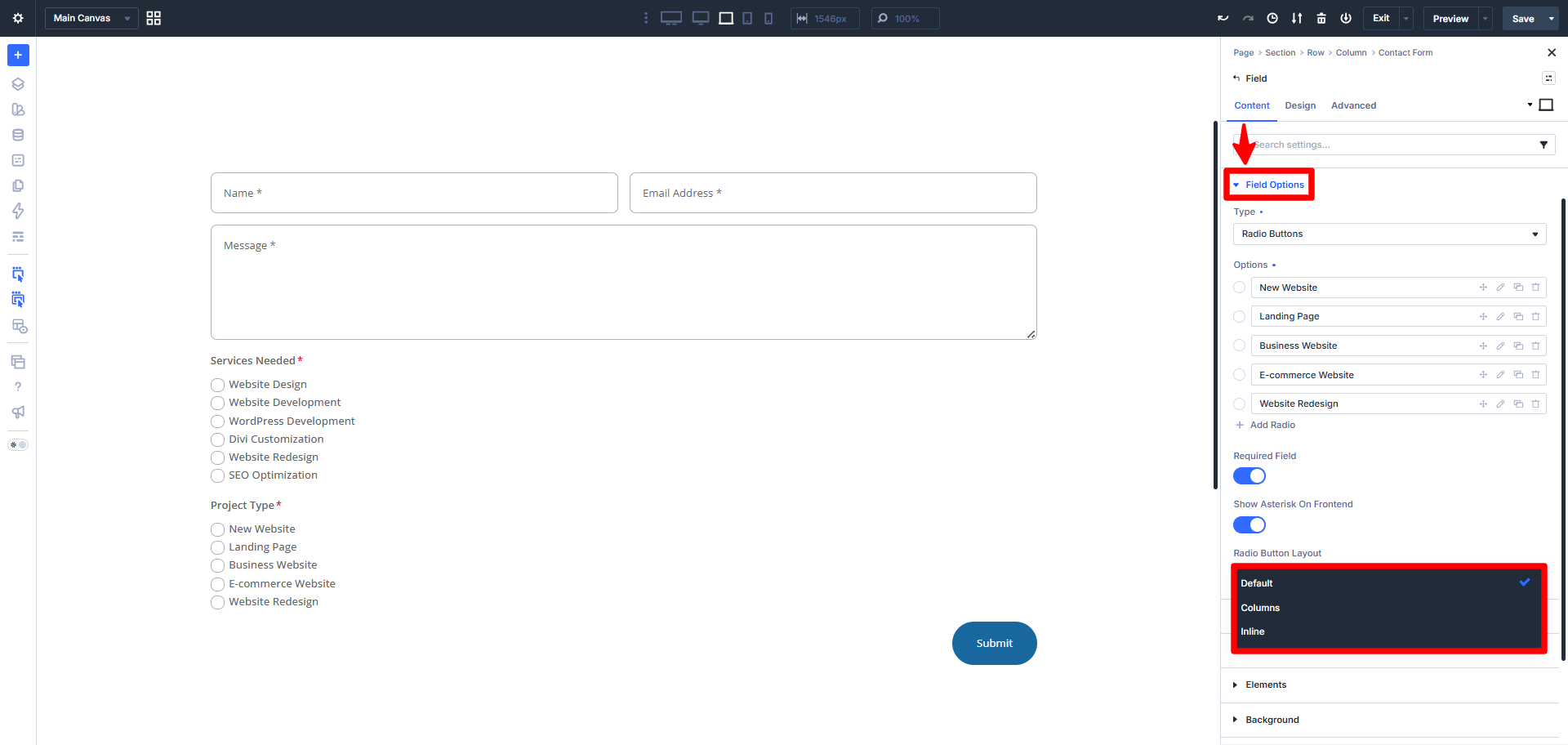Open builder settings gear icon

tap(18, 18)
